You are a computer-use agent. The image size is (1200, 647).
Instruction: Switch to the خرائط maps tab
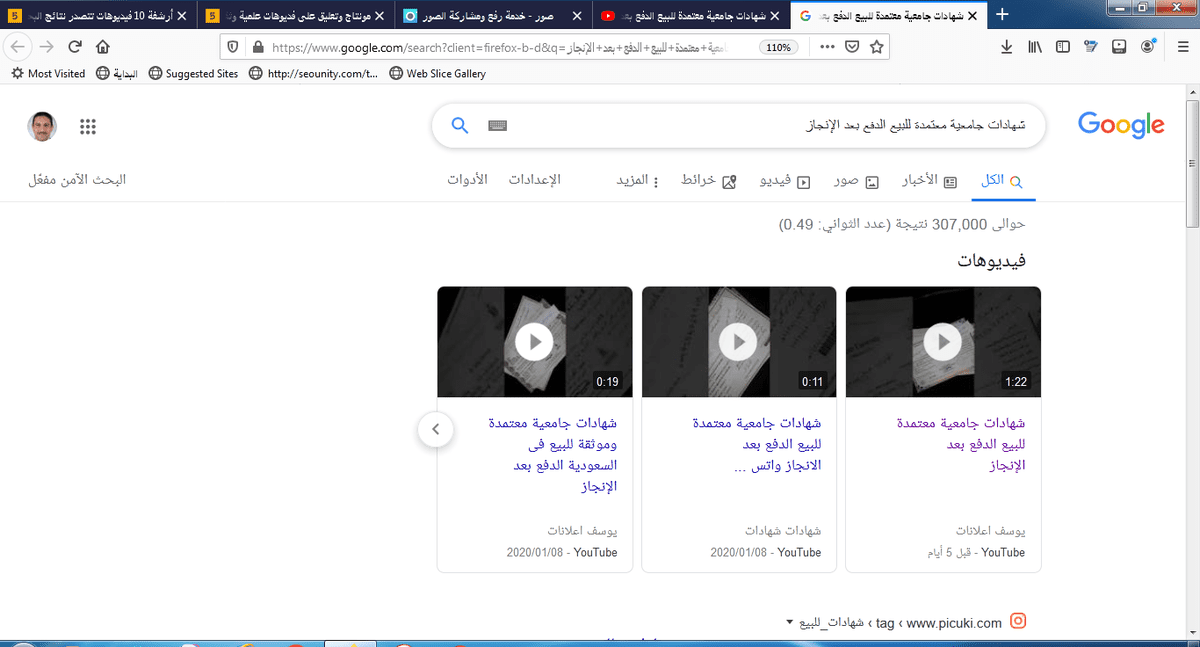[711, 180]
